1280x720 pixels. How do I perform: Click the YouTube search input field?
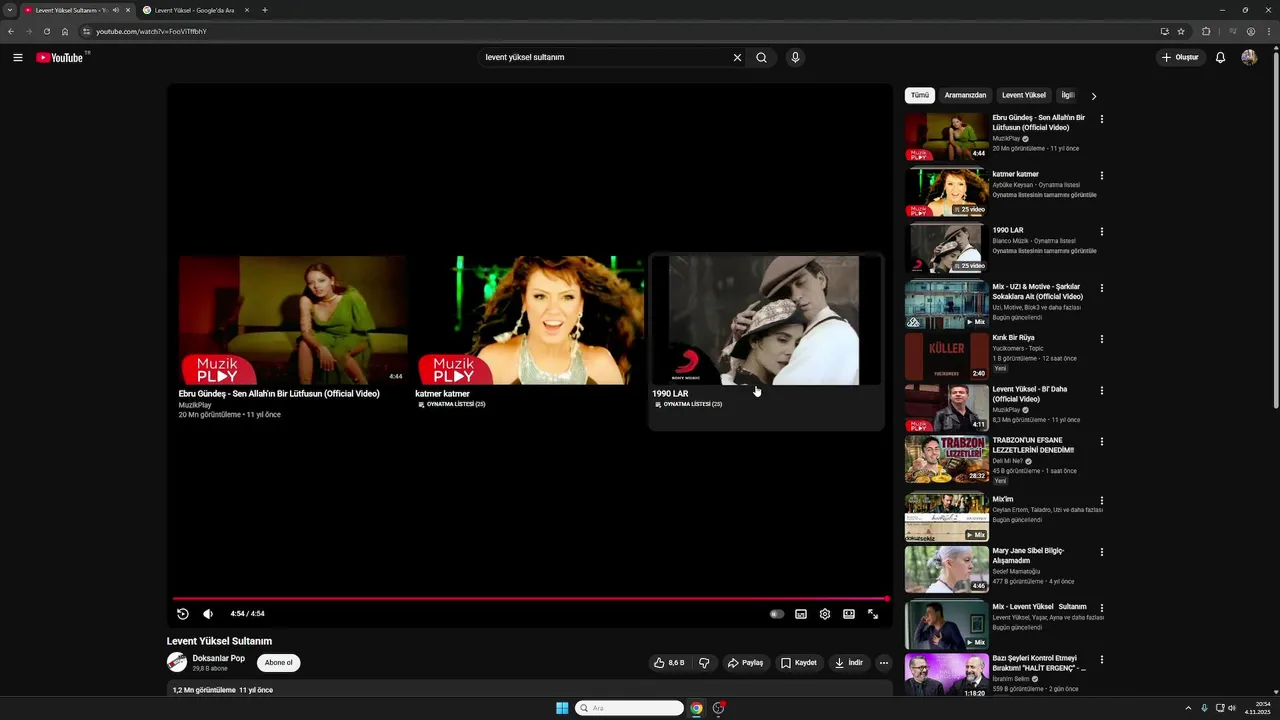[x=605, y=58]
